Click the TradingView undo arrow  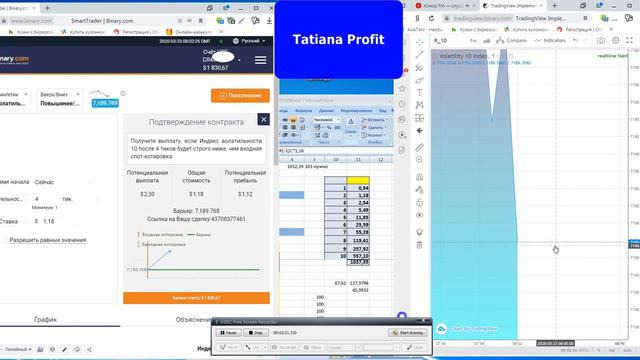pyautogui.click(x=575, y=40)
